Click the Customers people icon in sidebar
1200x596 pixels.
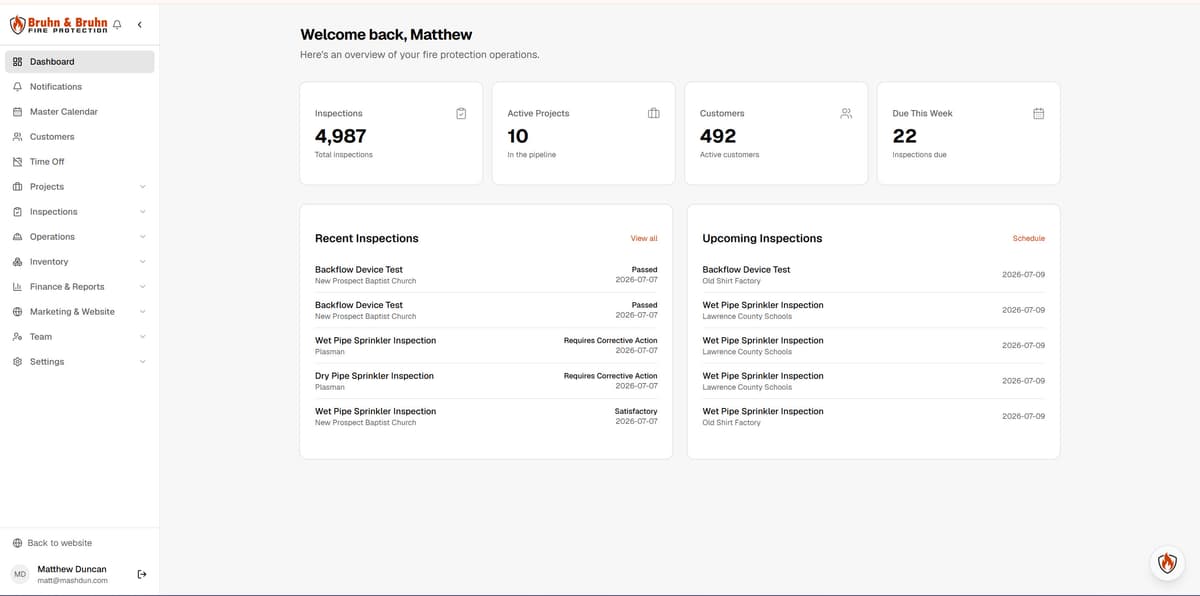coord(17,137)
